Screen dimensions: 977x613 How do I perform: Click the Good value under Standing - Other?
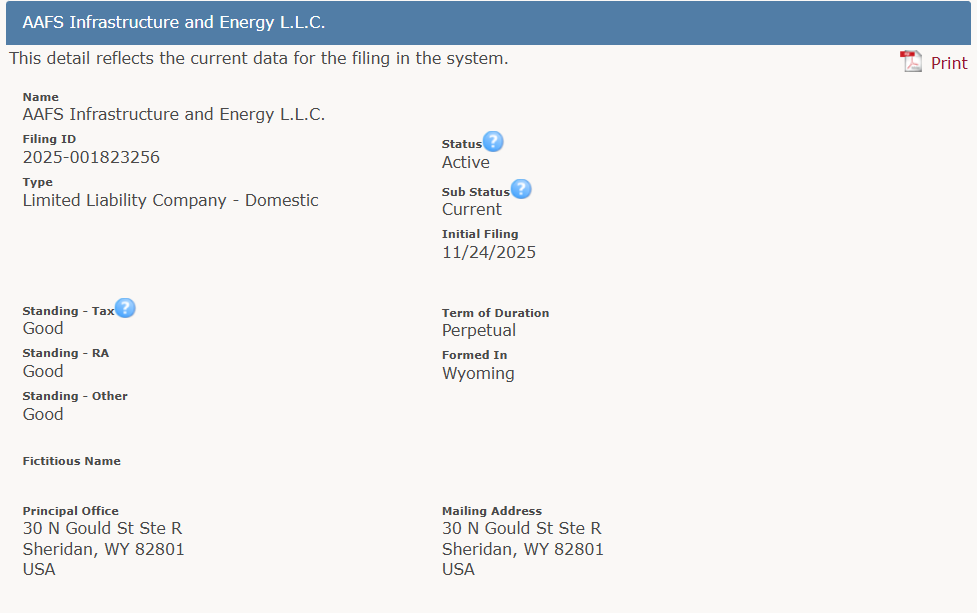click(x=43, y=414)
